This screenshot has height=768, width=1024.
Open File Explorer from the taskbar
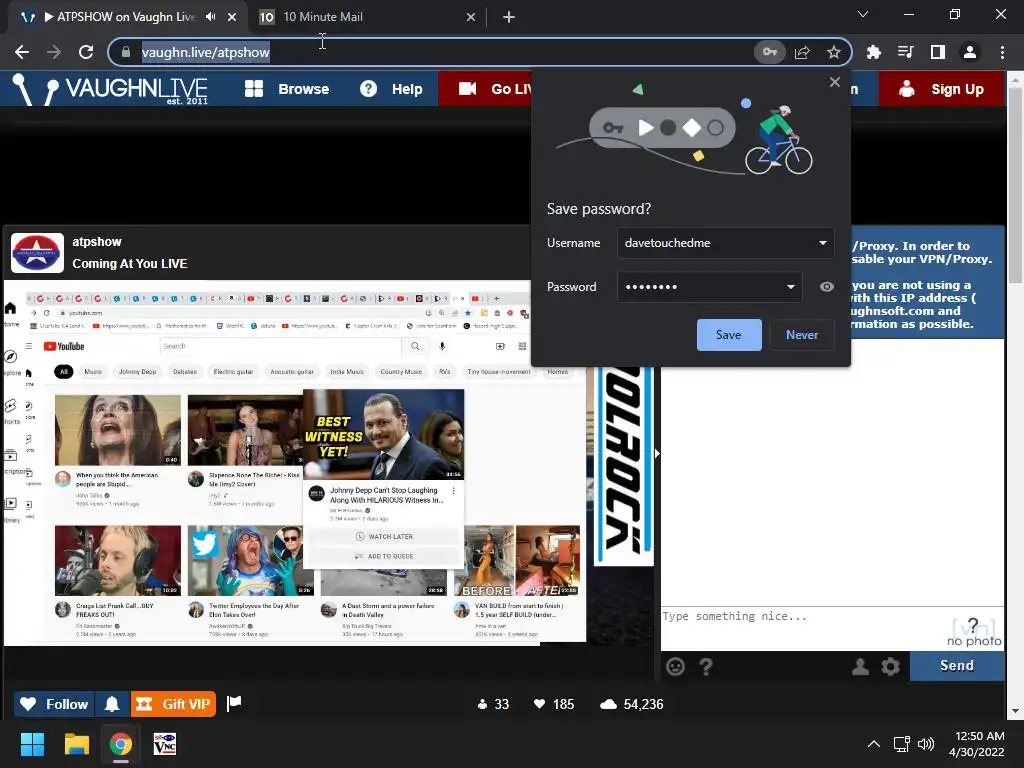76,744
